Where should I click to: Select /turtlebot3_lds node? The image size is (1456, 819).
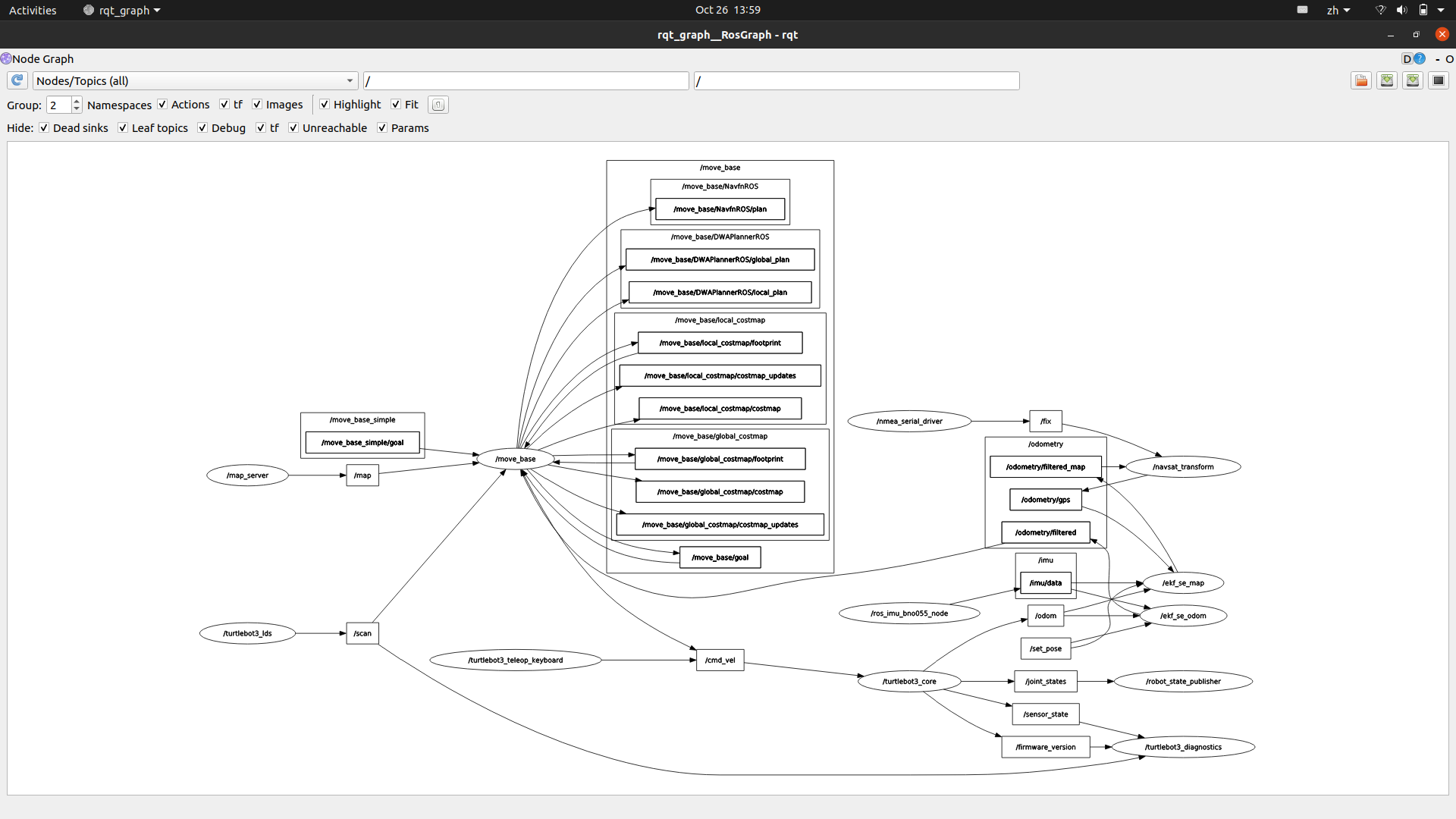tap(247, 633)
